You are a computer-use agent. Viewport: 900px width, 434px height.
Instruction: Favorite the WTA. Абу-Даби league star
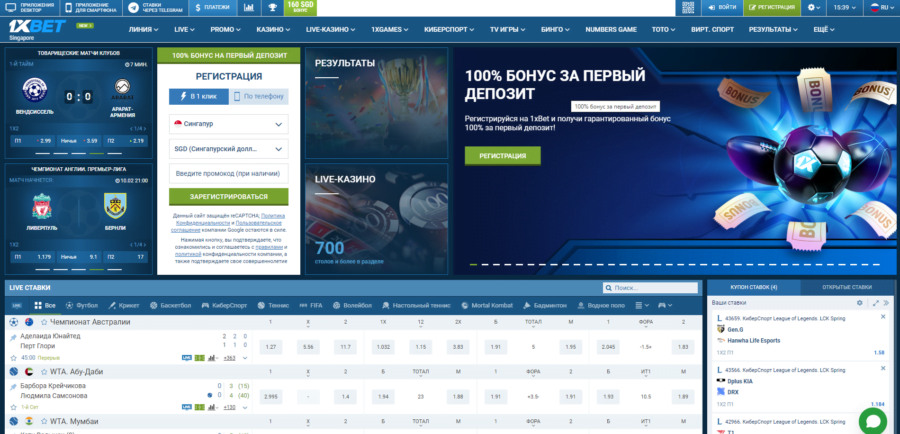[x=44, y=372]
